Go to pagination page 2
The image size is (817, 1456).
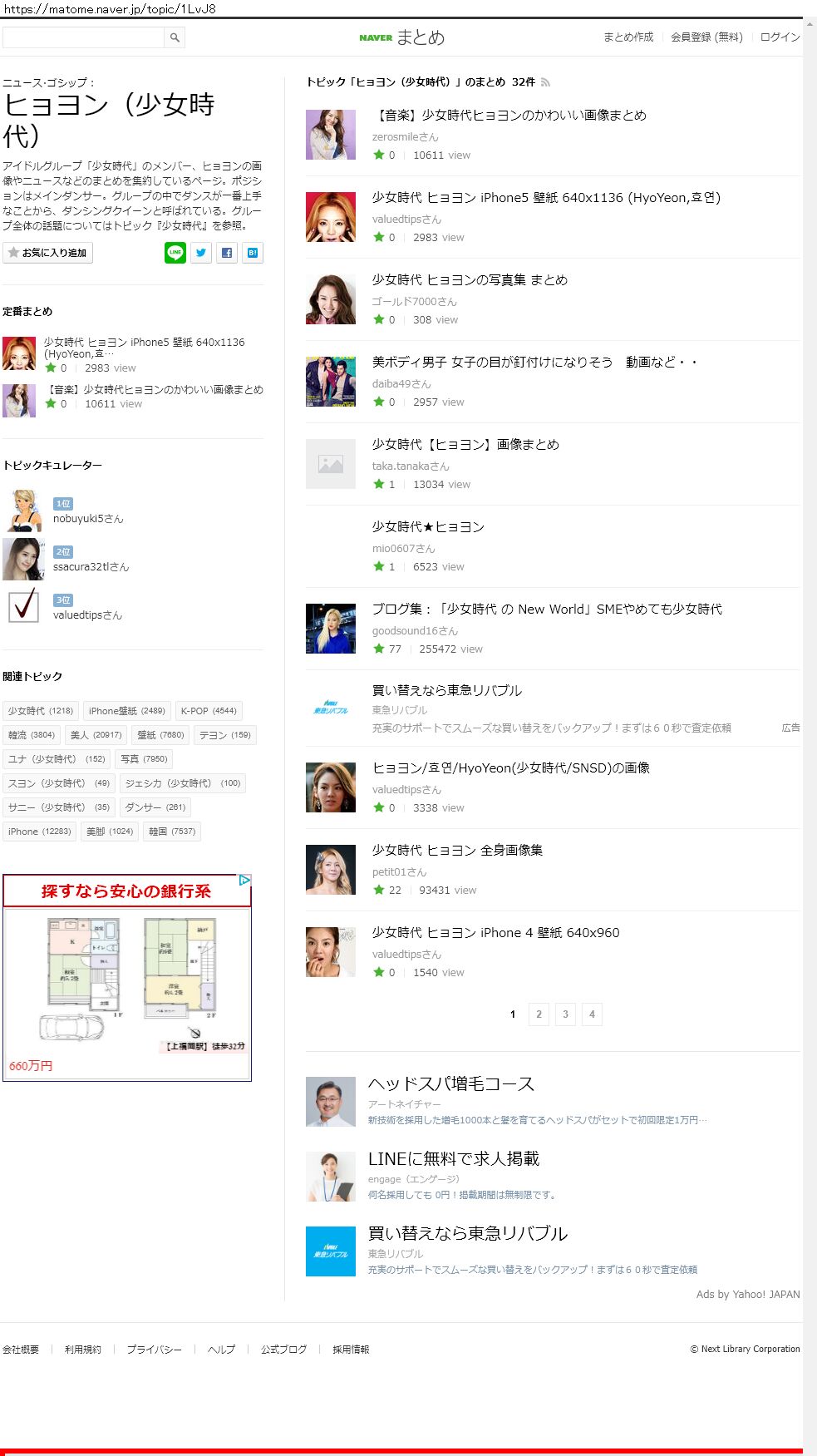[539, 1014]
